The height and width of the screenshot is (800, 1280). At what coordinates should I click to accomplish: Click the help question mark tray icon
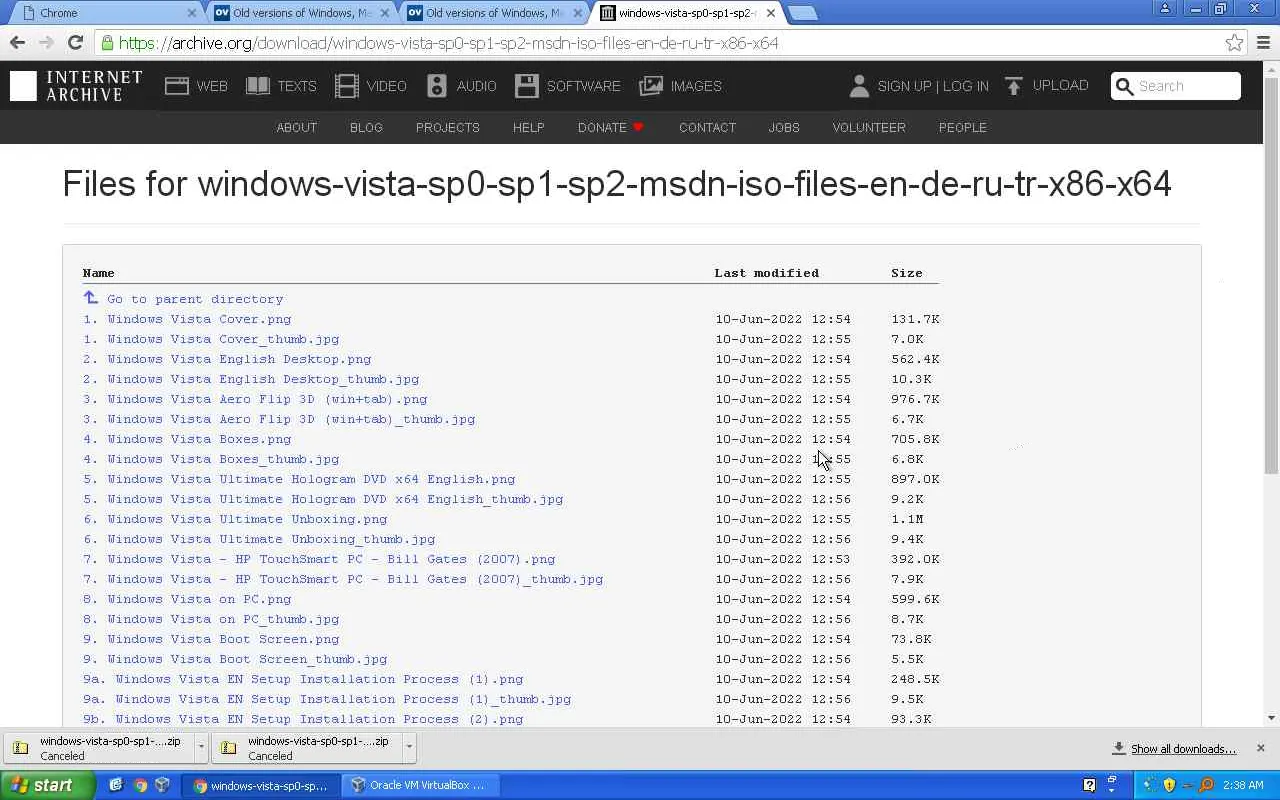click(1090, 785)
